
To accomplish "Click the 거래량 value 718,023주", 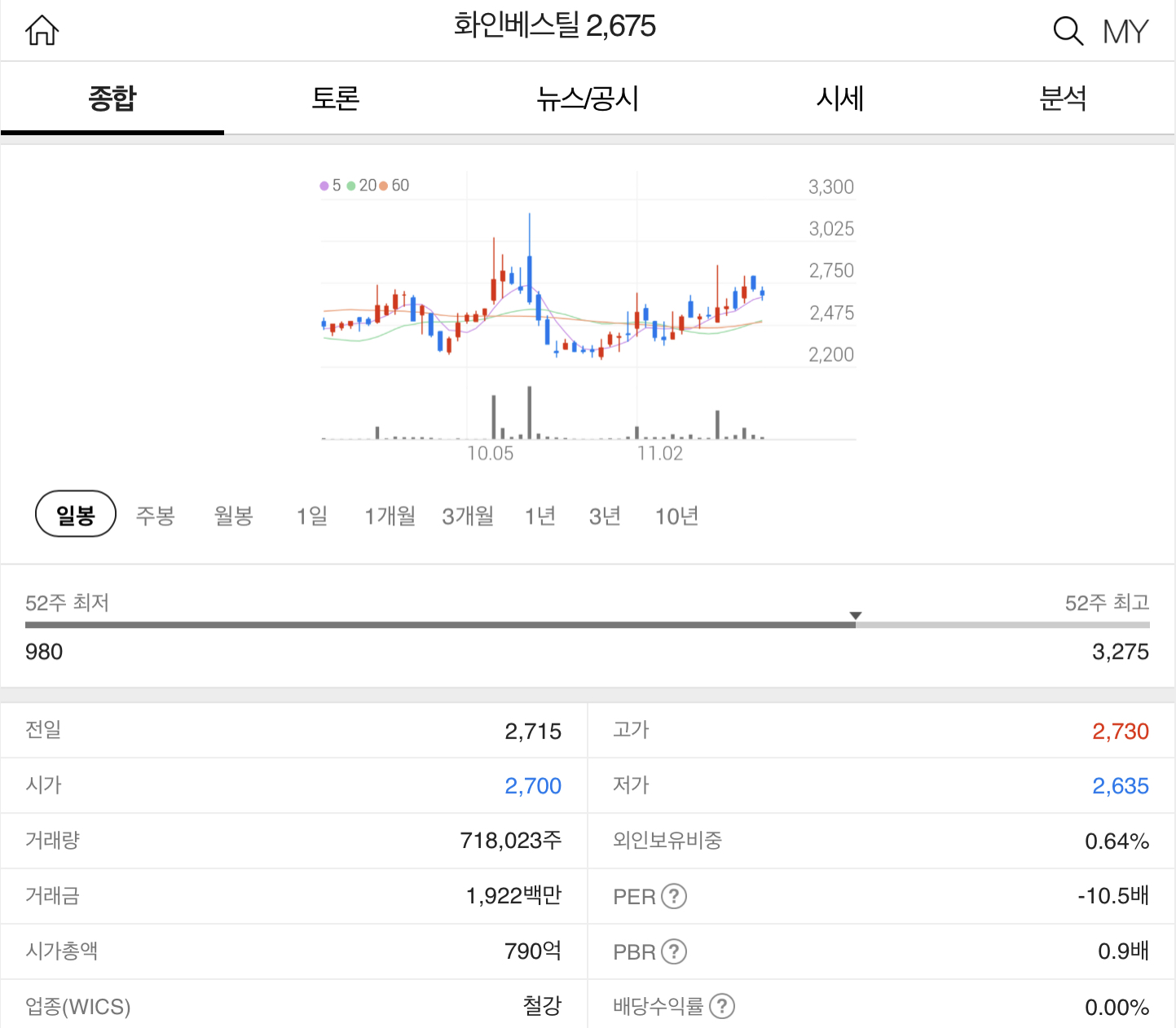I will click(x=511, y=841).
